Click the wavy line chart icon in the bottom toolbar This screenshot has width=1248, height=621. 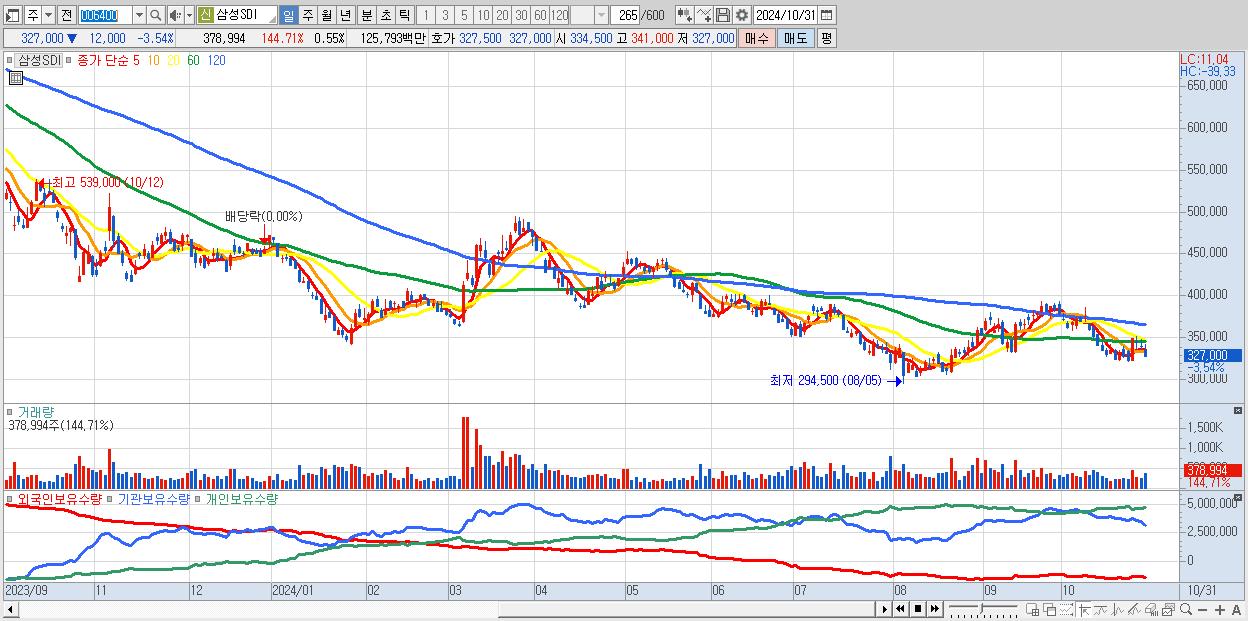coord(1101,610)
